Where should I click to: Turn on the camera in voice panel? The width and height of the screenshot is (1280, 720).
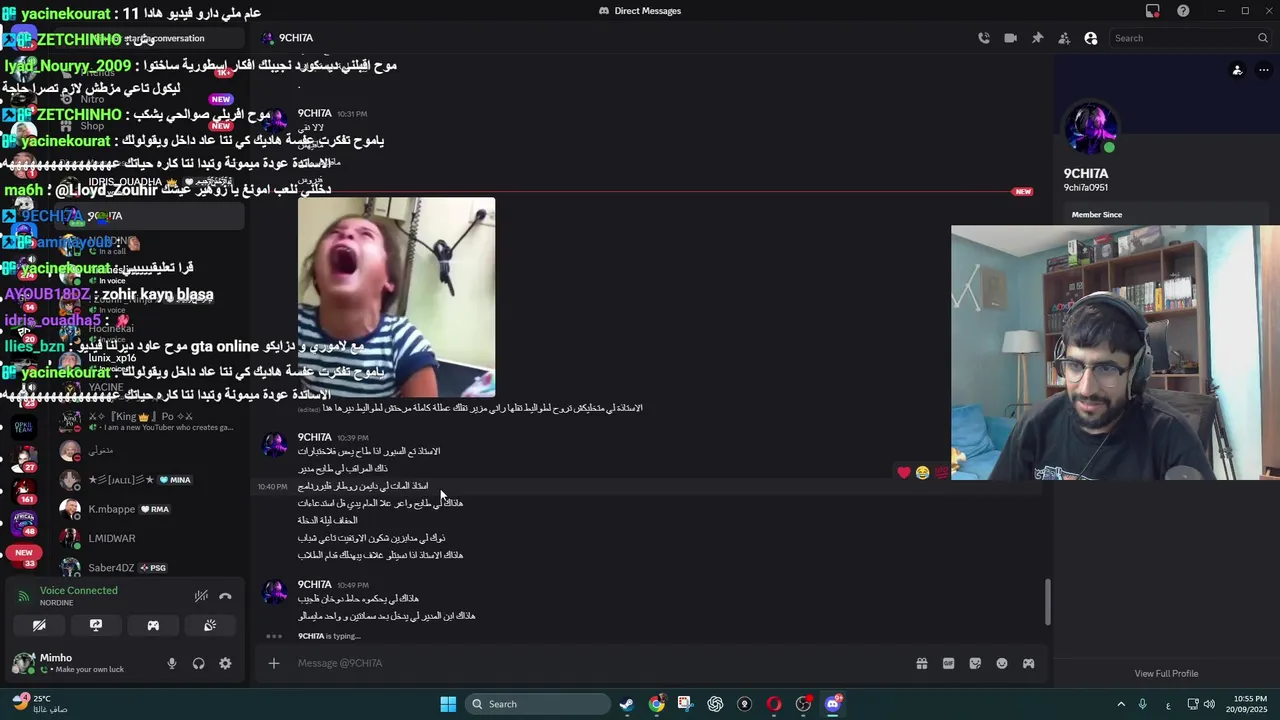(x=39, y=625)
